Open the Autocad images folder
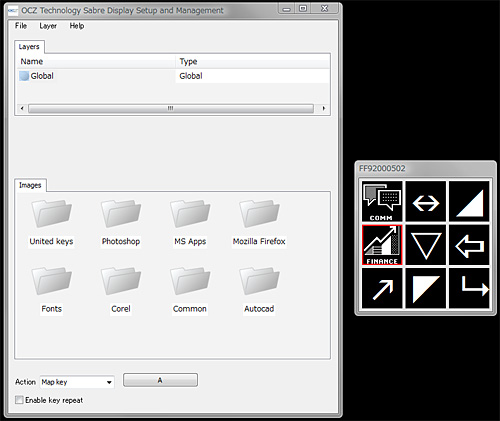500x421 pixels. [259, 290]
